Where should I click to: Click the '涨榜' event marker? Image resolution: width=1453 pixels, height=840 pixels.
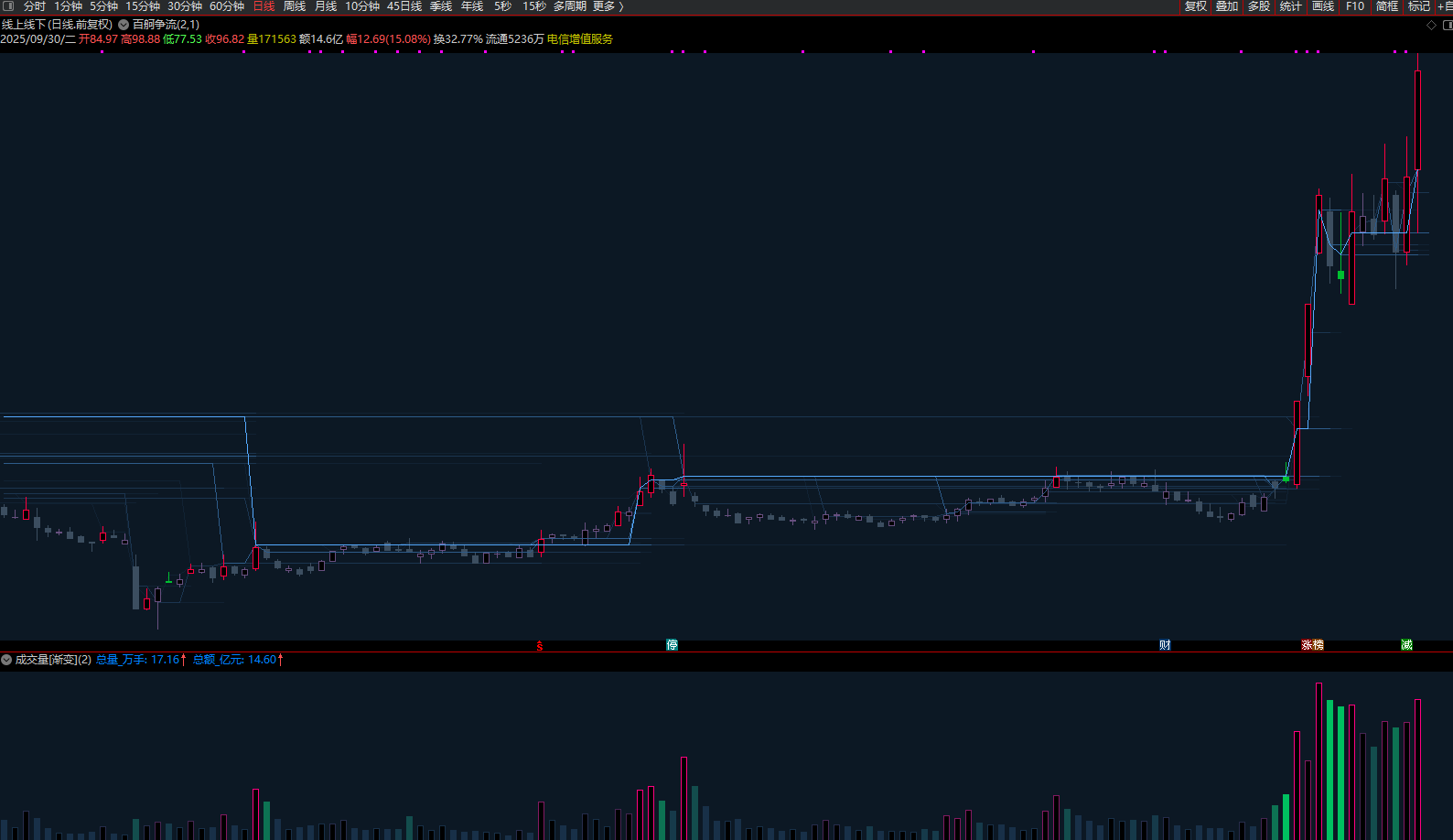1312,645
